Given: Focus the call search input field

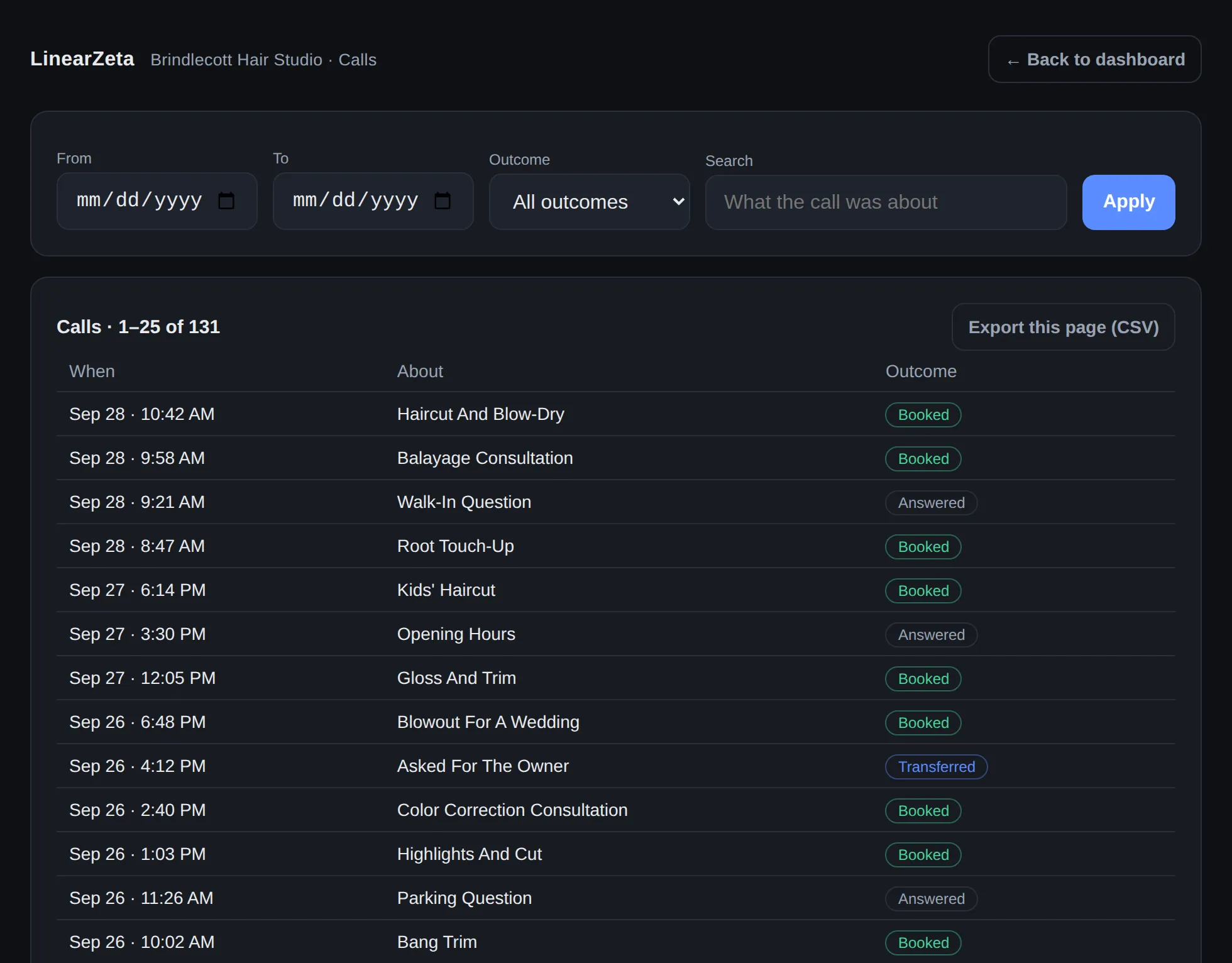Looking at the screenshot, I should 886,202.
